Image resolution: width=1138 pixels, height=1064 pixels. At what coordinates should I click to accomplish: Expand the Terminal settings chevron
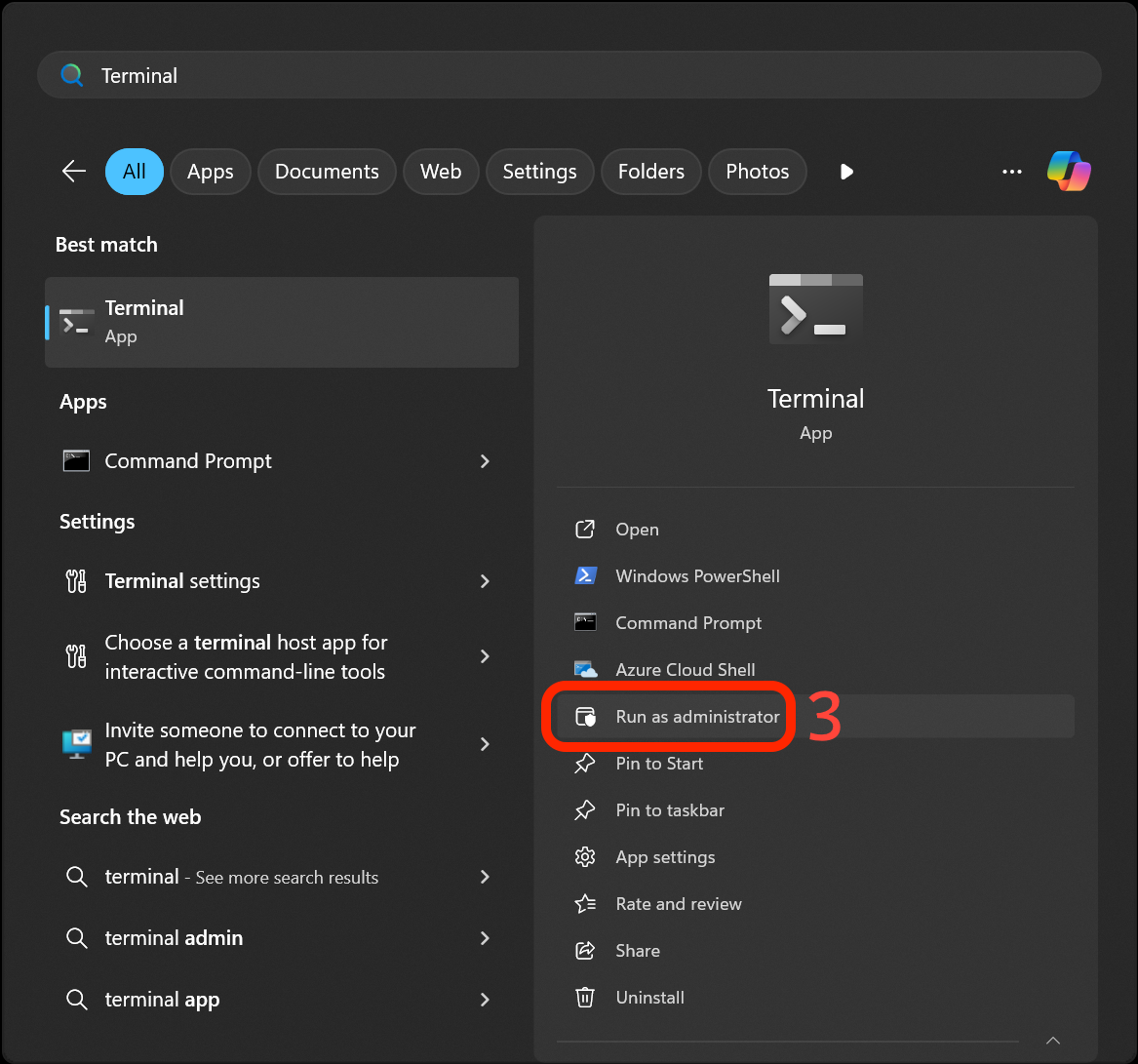(x=485, y=580)
